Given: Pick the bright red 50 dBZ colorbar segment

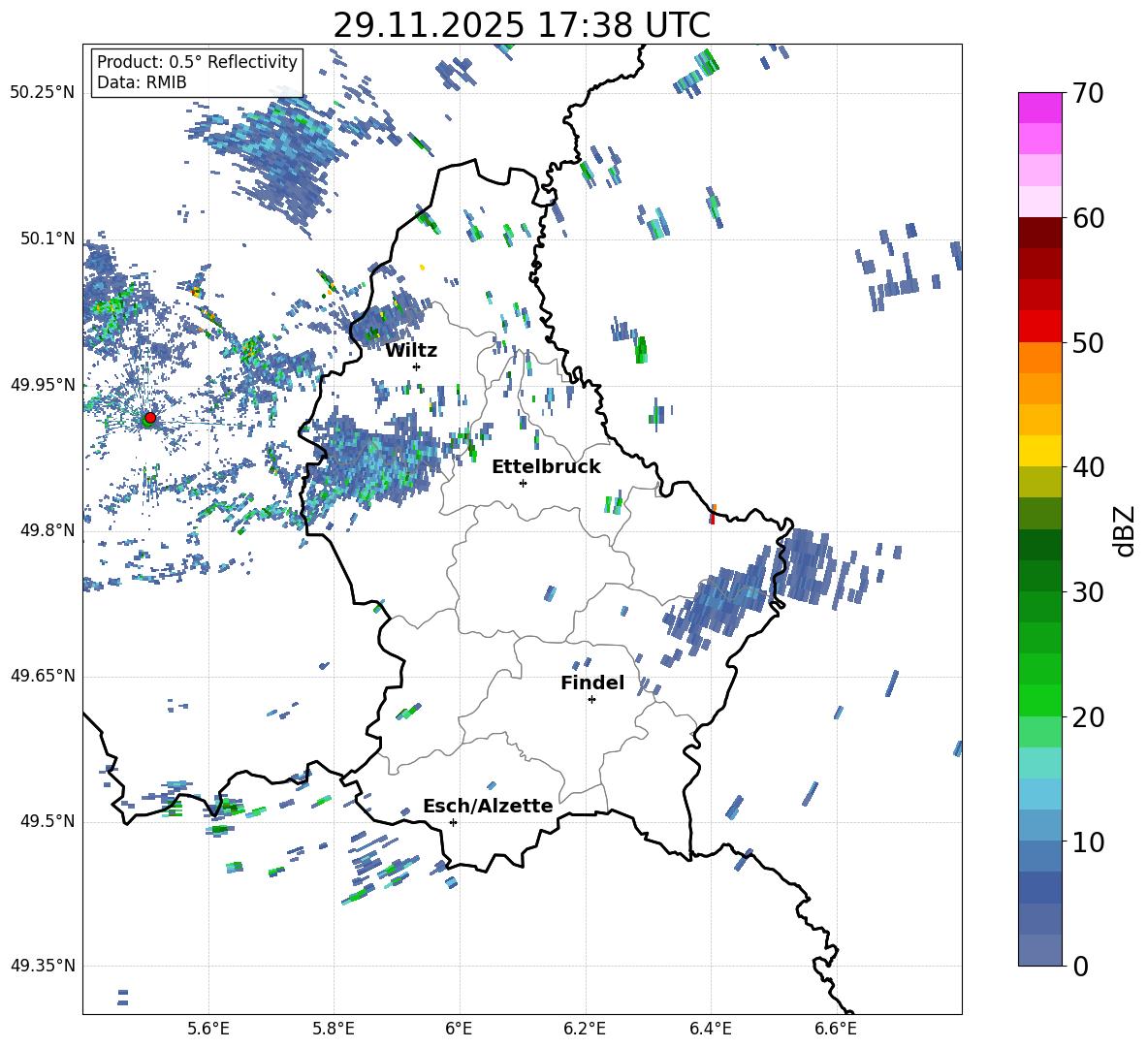Looking at the screenshot, I should point(1040,326).
